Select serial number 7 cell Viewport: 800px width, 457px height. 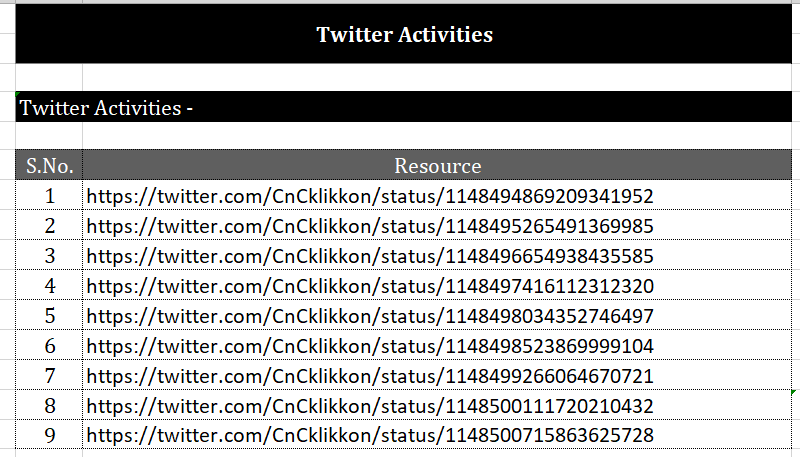tap(49, 375)
